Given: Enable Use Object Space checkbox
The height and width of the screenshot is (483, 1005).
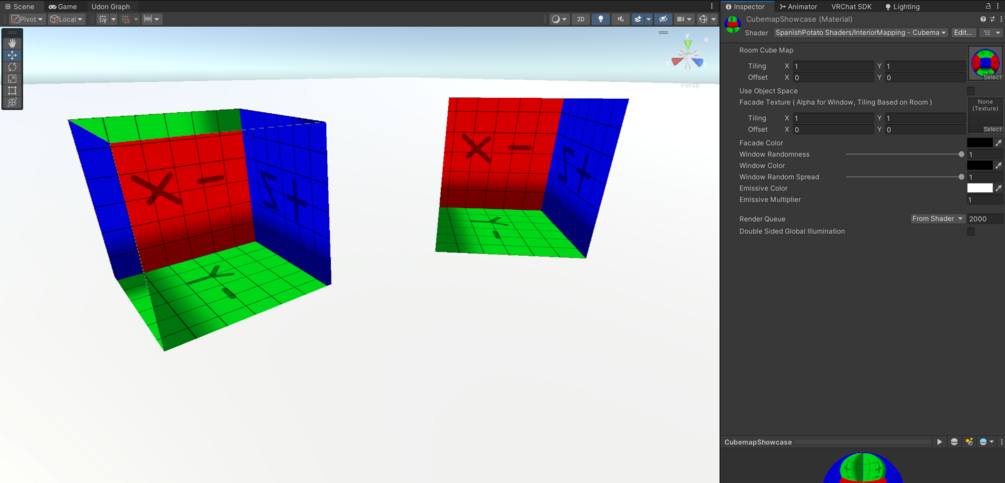Looking at the screenshot, I should [970, 91].
